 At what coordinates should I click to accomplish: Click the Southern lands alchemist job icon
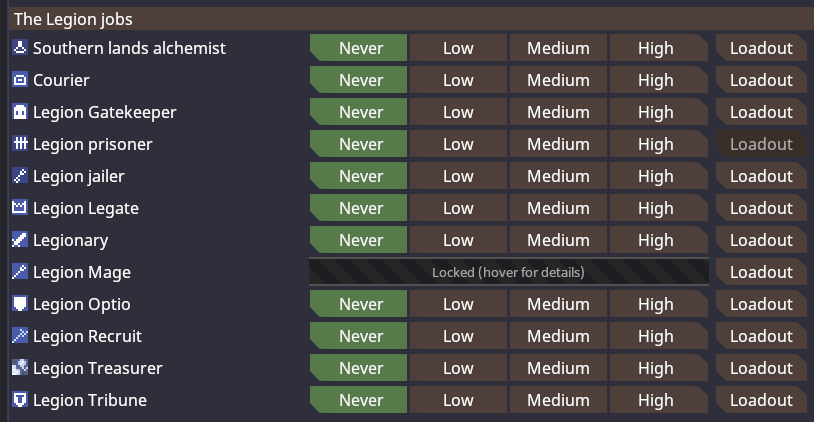coord(20,48)
